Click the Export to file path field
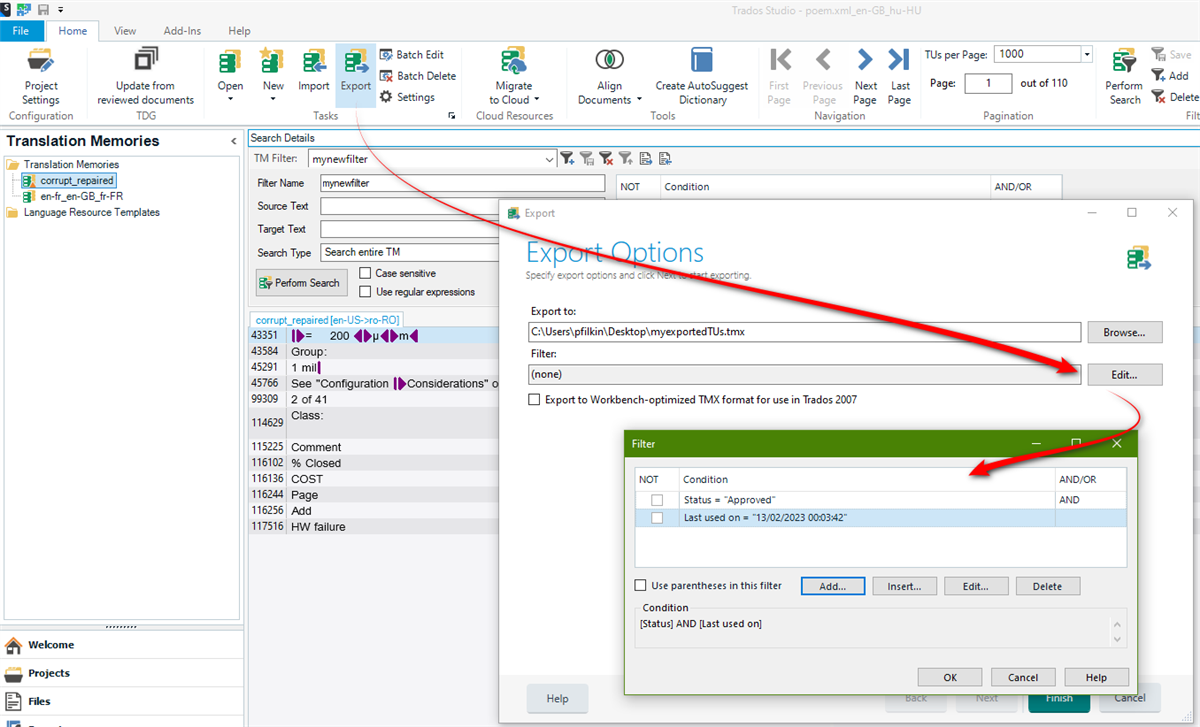 pos(805,332)
